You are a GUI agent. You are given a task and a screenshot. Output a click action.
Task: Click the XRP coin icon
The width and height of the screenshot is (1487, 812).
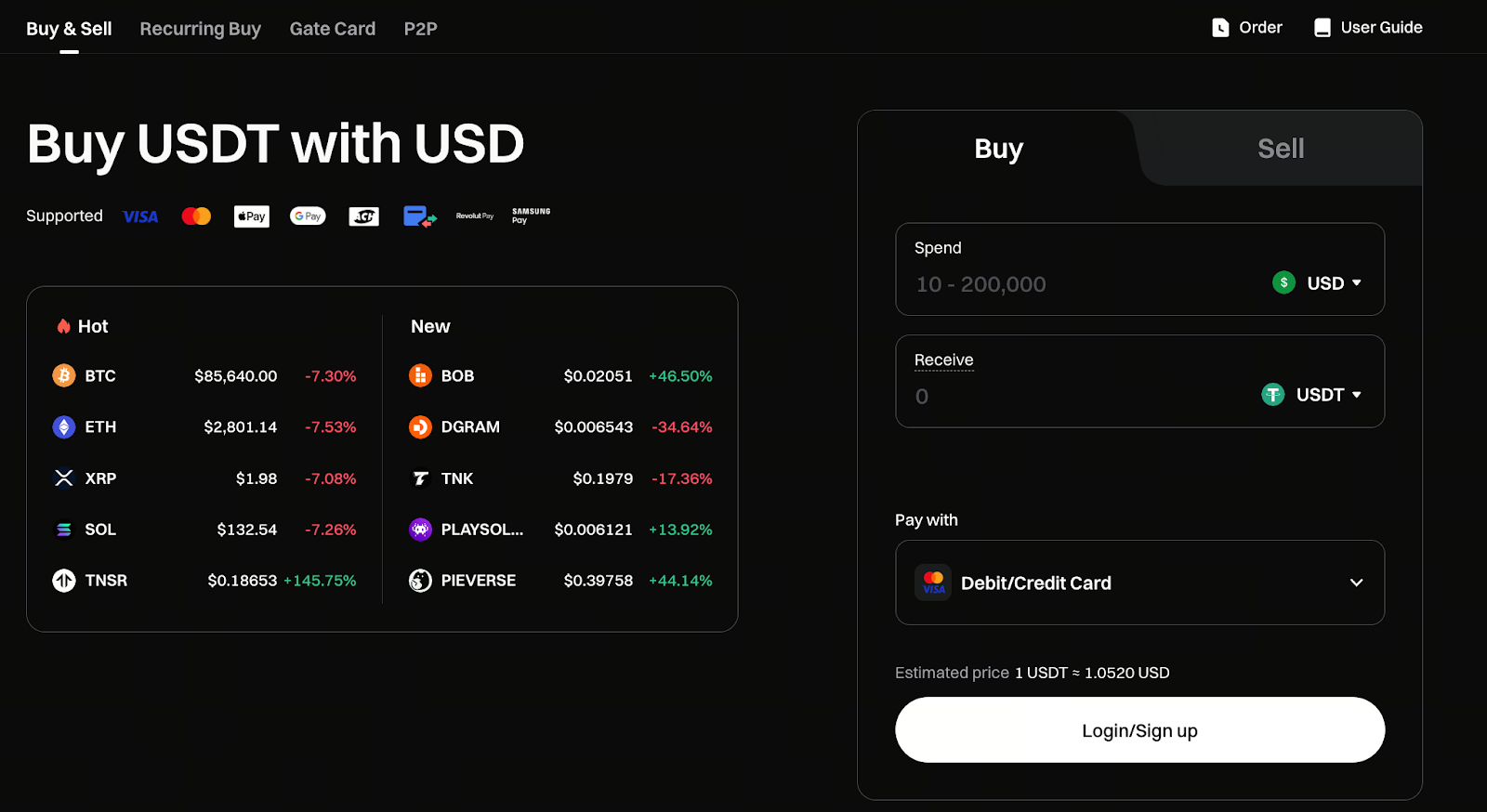tap(63, 478)
